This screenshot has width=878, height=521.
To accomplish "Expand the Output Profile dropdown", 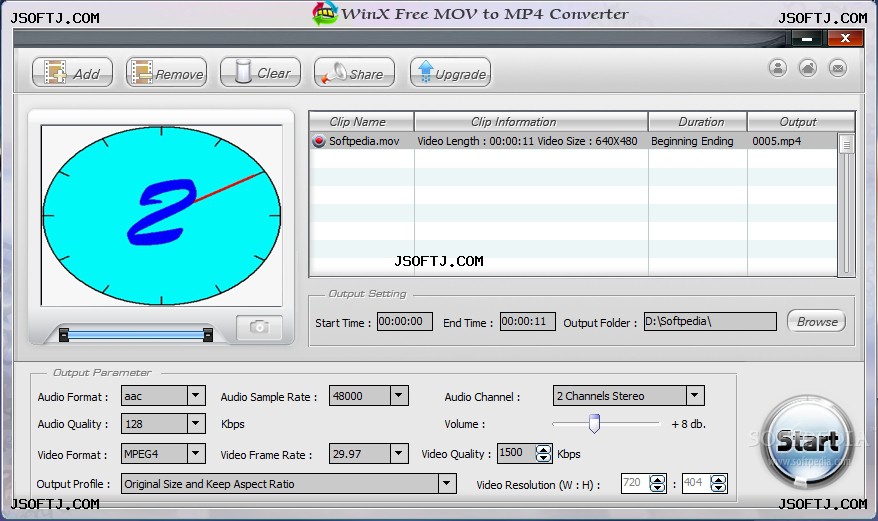I will 447,483.
